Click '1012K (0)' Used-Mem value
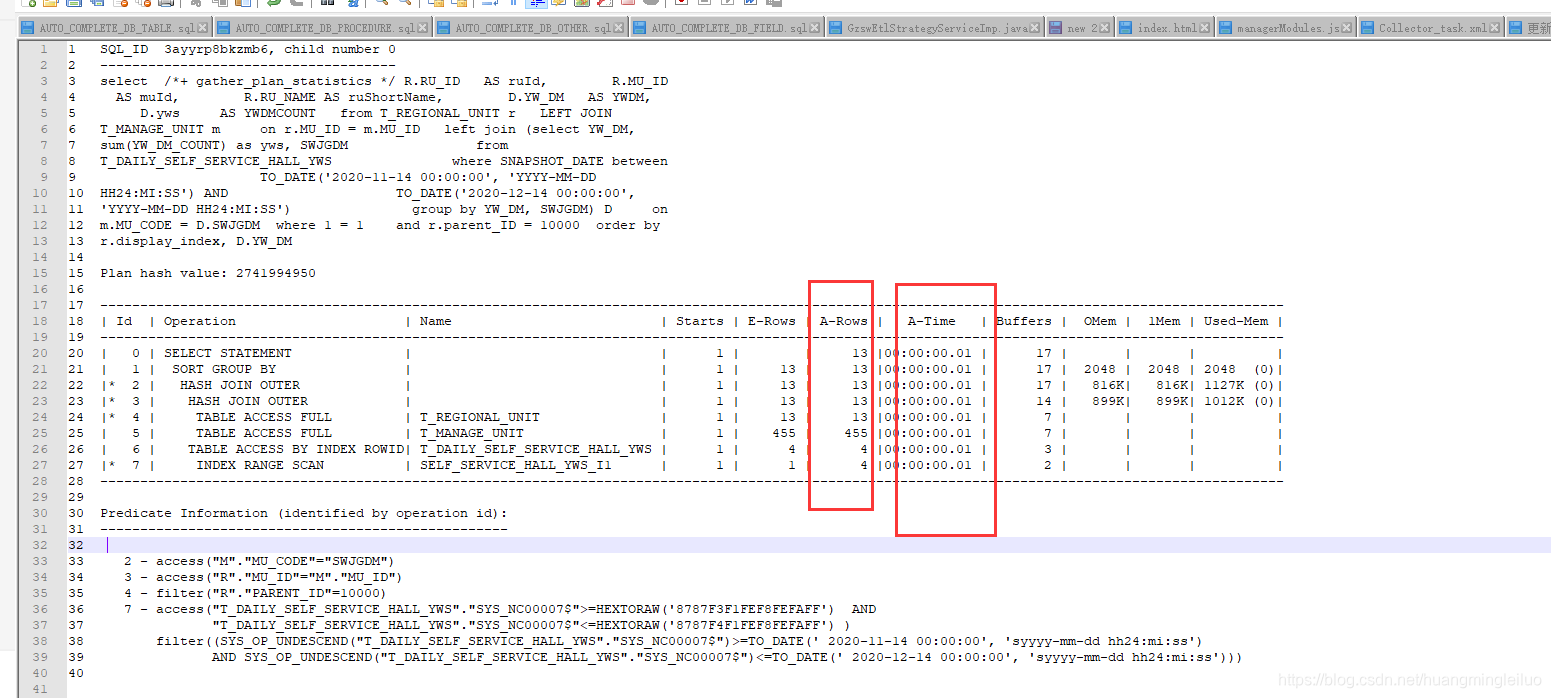This screenshot has height=698, width=1551. tap(1238, 401)
